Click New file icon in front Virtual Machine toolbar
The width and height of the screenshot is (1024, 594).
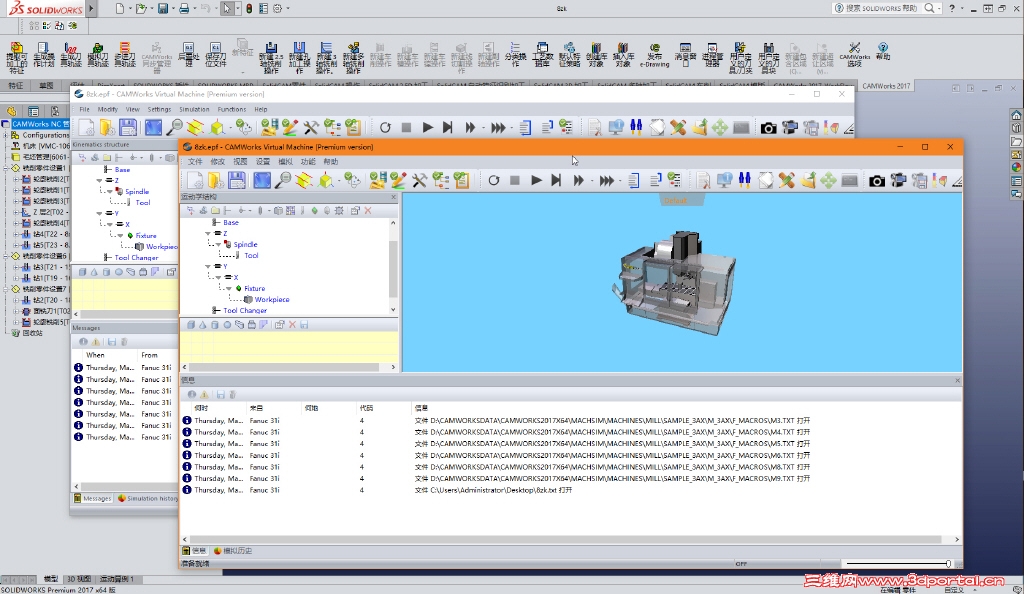click(195, 180)
